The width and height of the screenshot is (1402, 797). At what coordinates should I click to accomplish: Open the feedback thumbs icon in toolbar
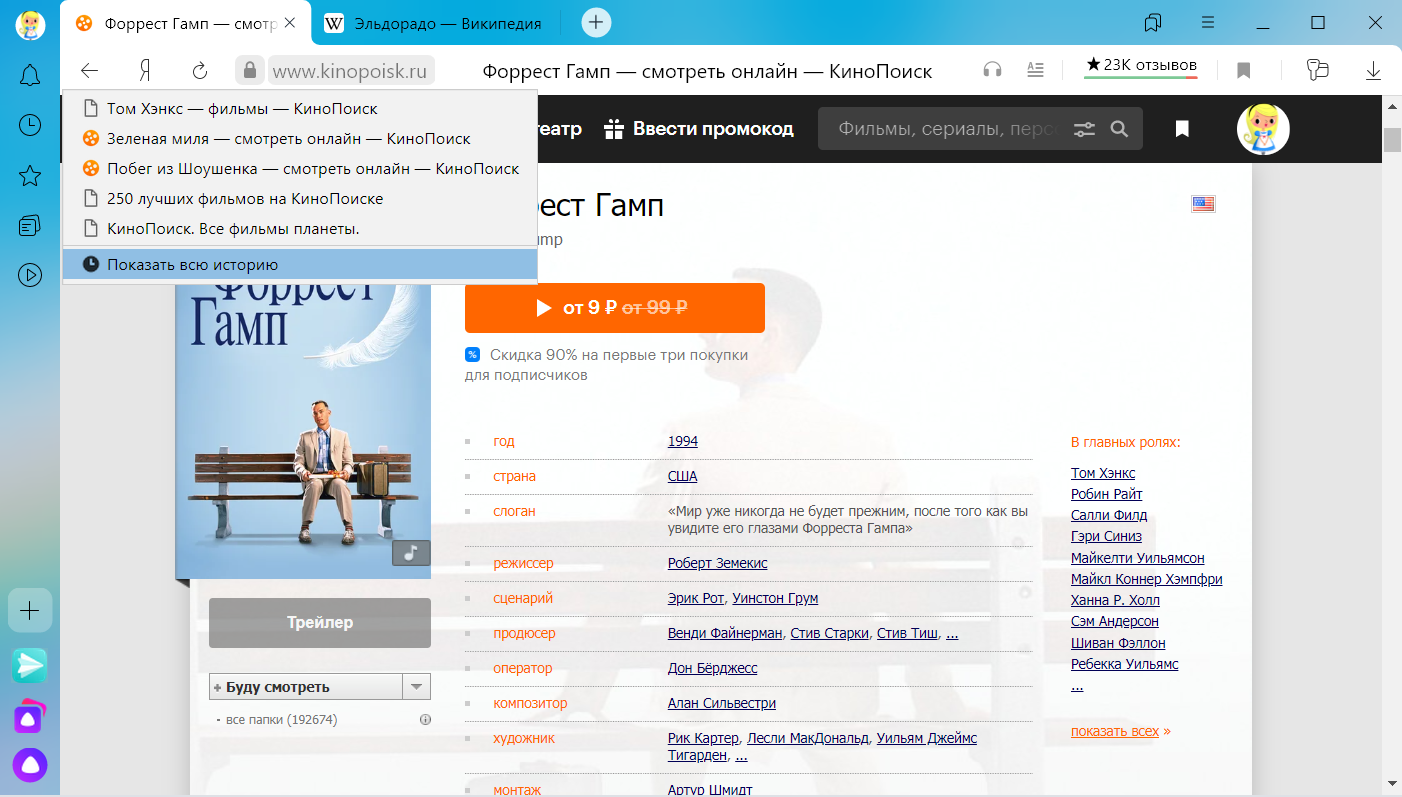click(1318, 70)
